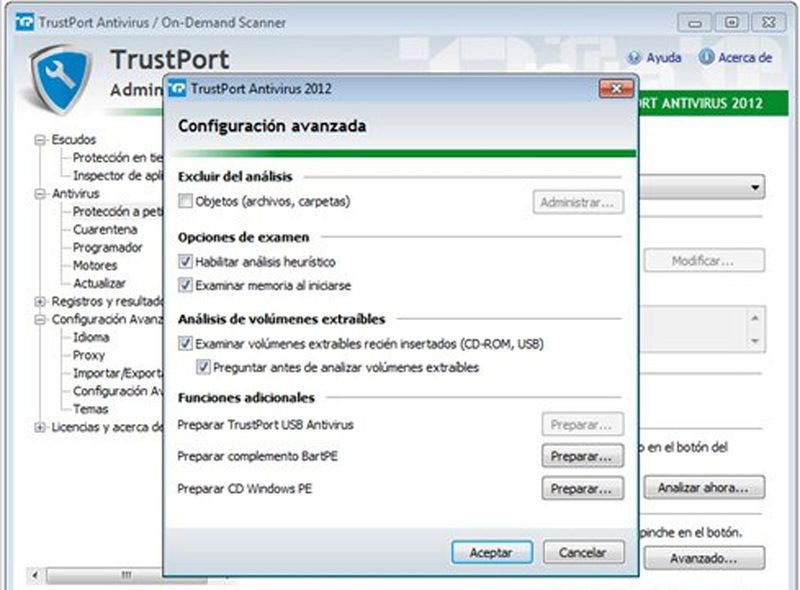800x590 pixels.
Task: Toggle Examinar volúmenes extraíbles recién insertados
Action: pyautogui.click(x=185, y=343)
